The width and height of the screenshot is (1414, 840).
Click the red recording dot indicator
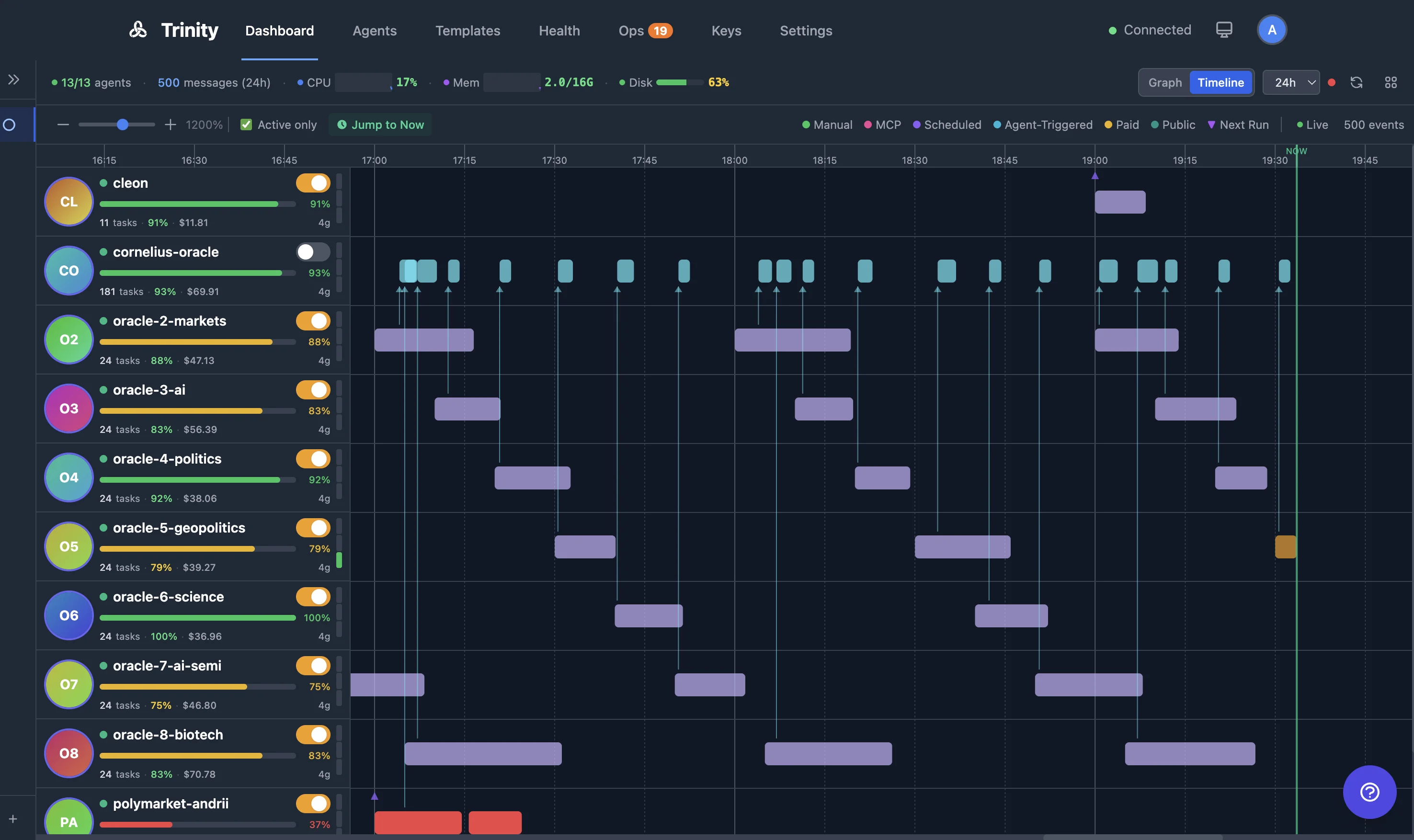point(1331,83)
